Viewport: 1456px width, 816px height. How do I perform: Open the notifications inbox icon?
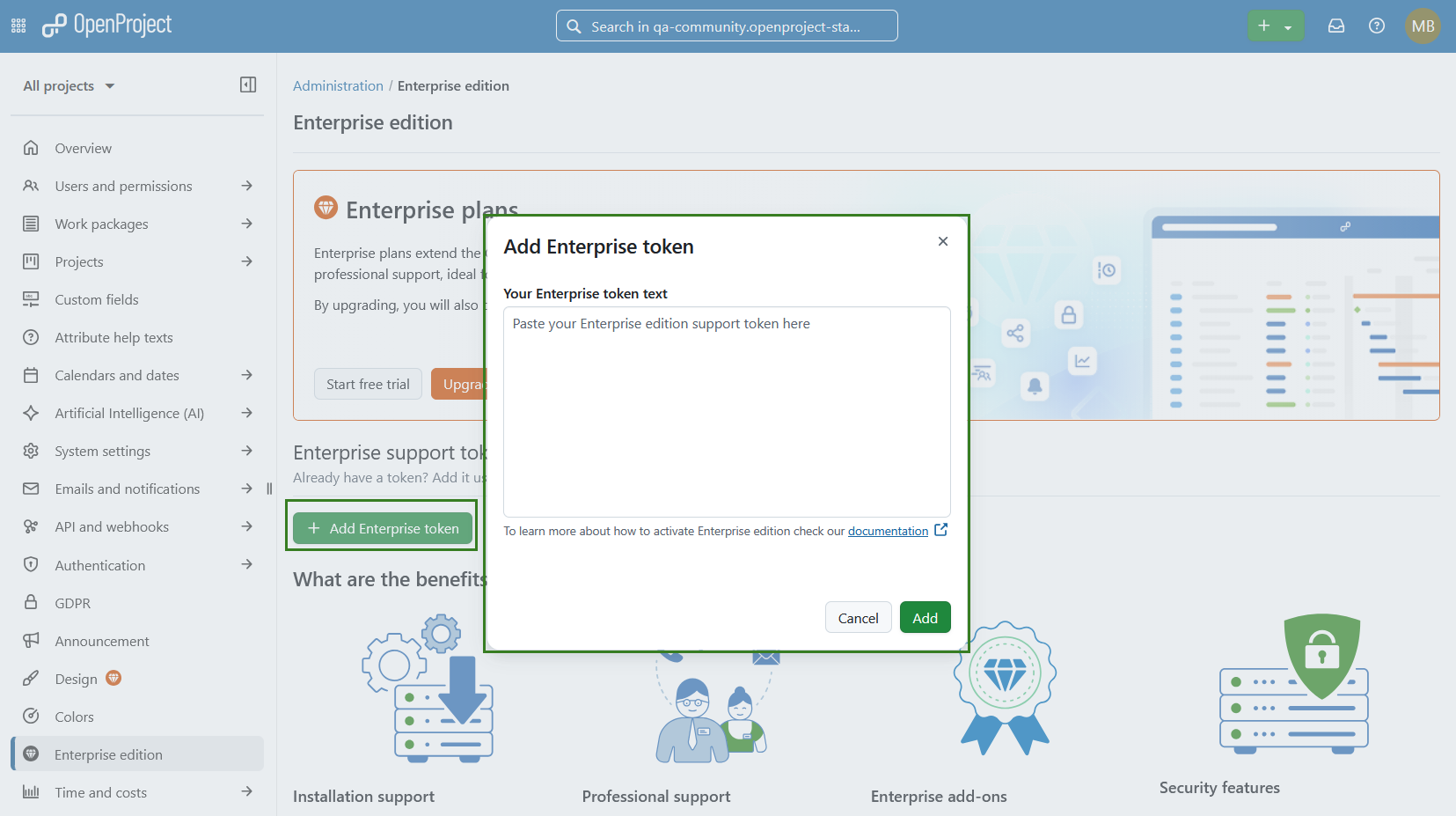(x=1336, y=26)
